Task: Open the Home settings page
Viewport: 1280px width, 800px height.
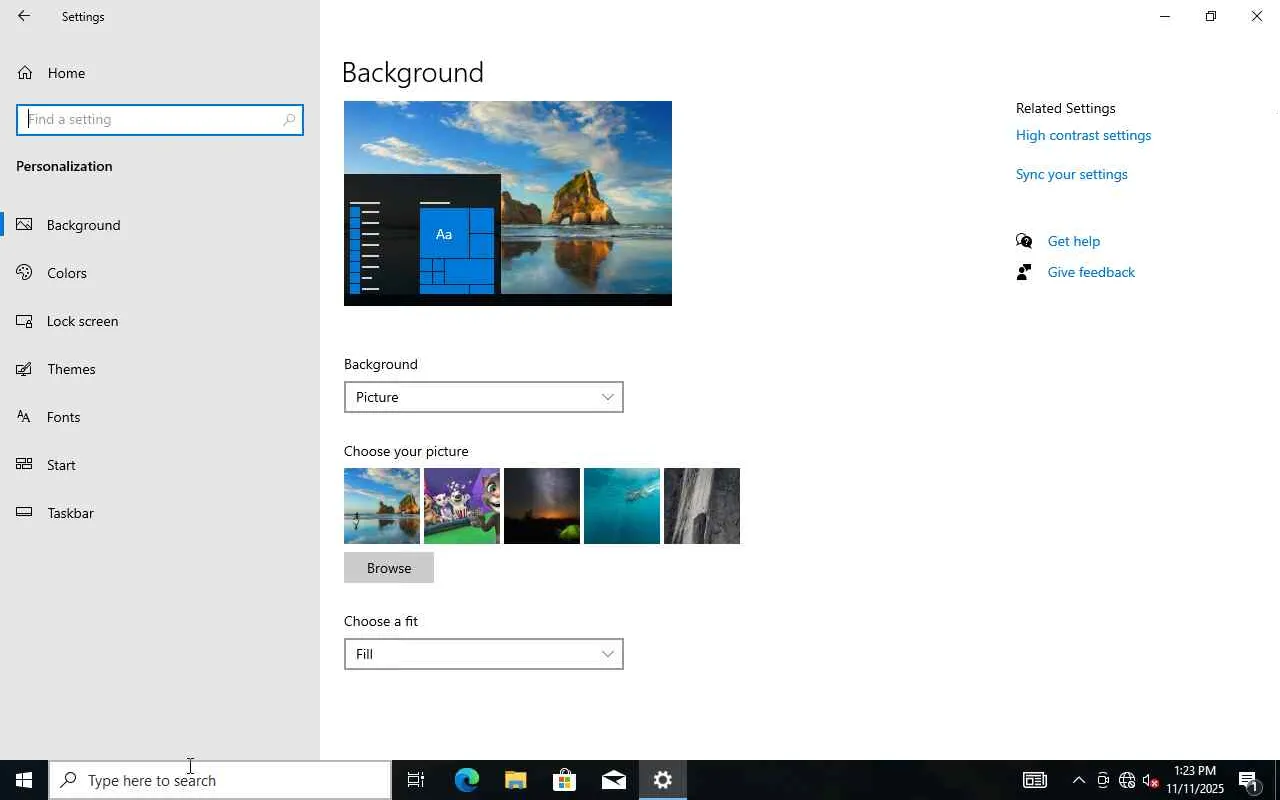Action: coord(160,73)
